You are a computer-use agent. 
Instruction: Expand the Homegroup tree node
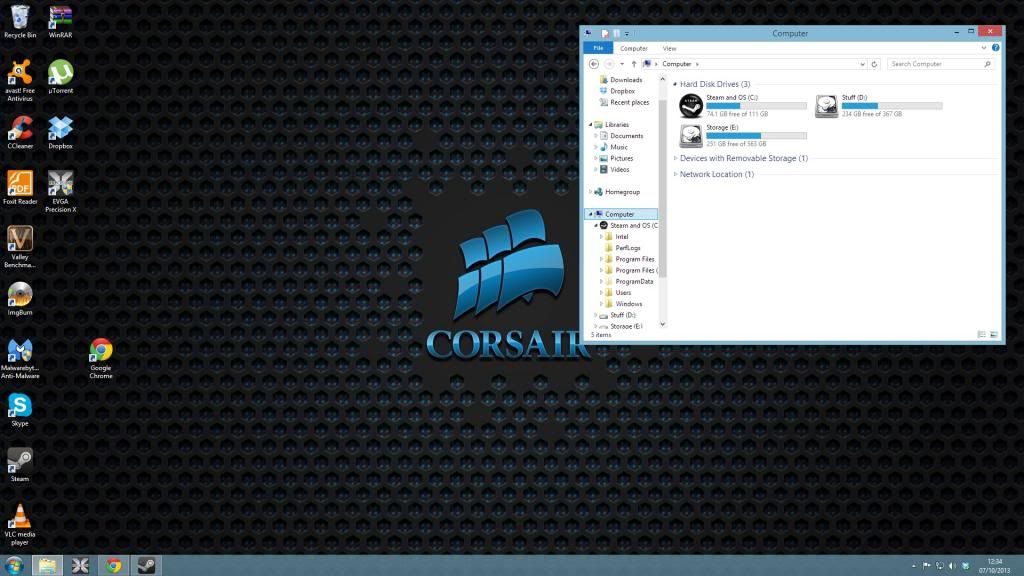pos(590,192)
